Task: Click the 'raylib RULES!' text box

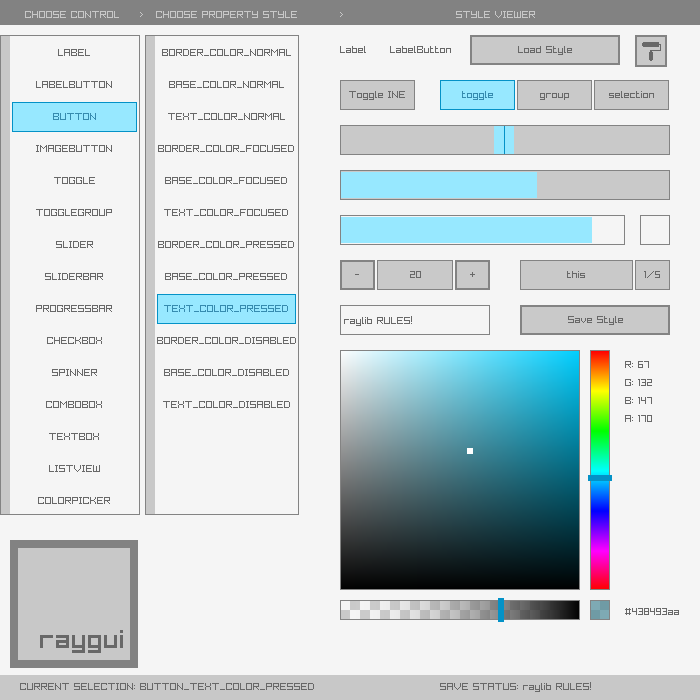Action: pyautogui.click(x=415, y=320)
